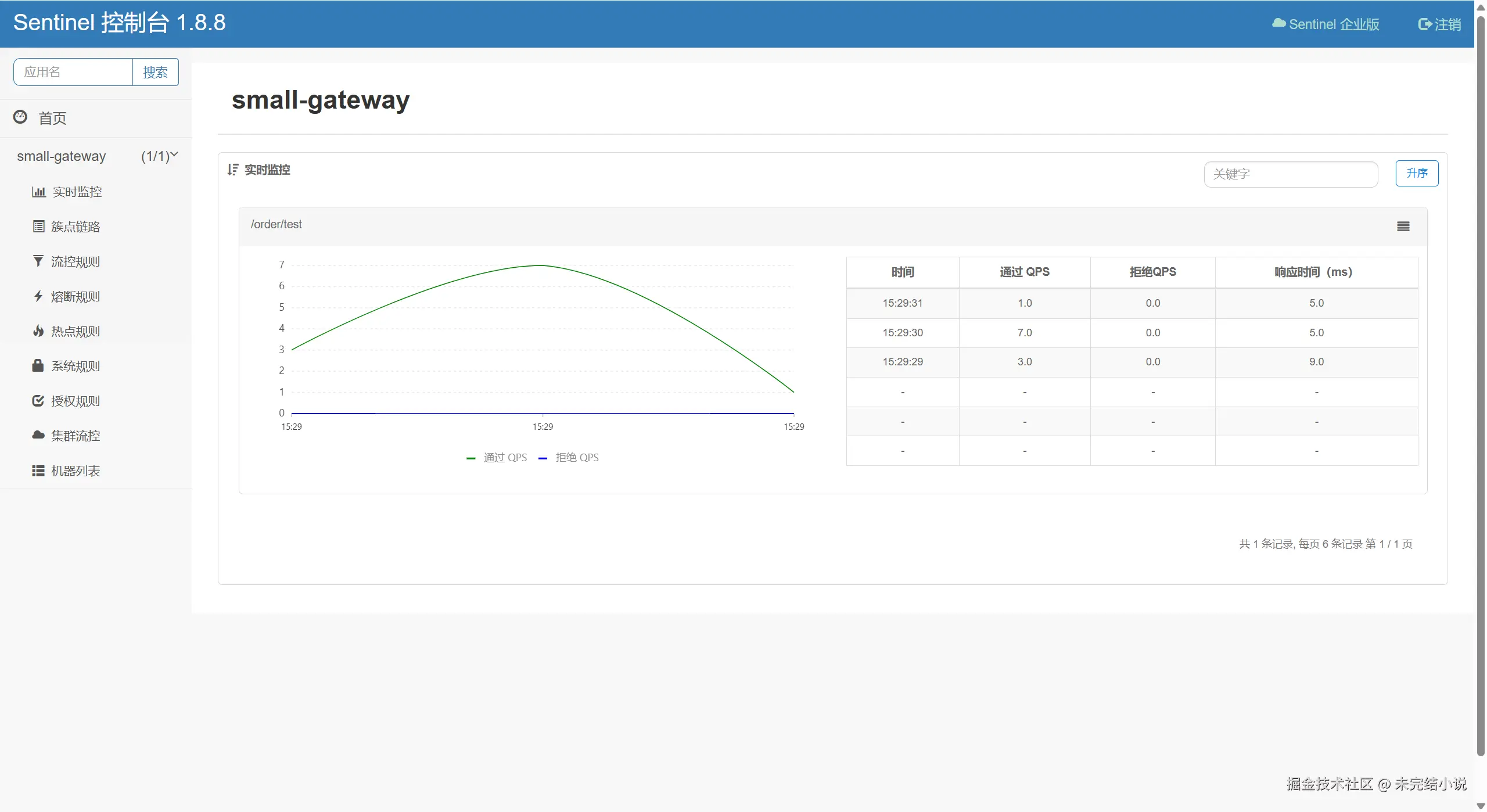Click the list icon beside 簇点链路

point(38,227)
